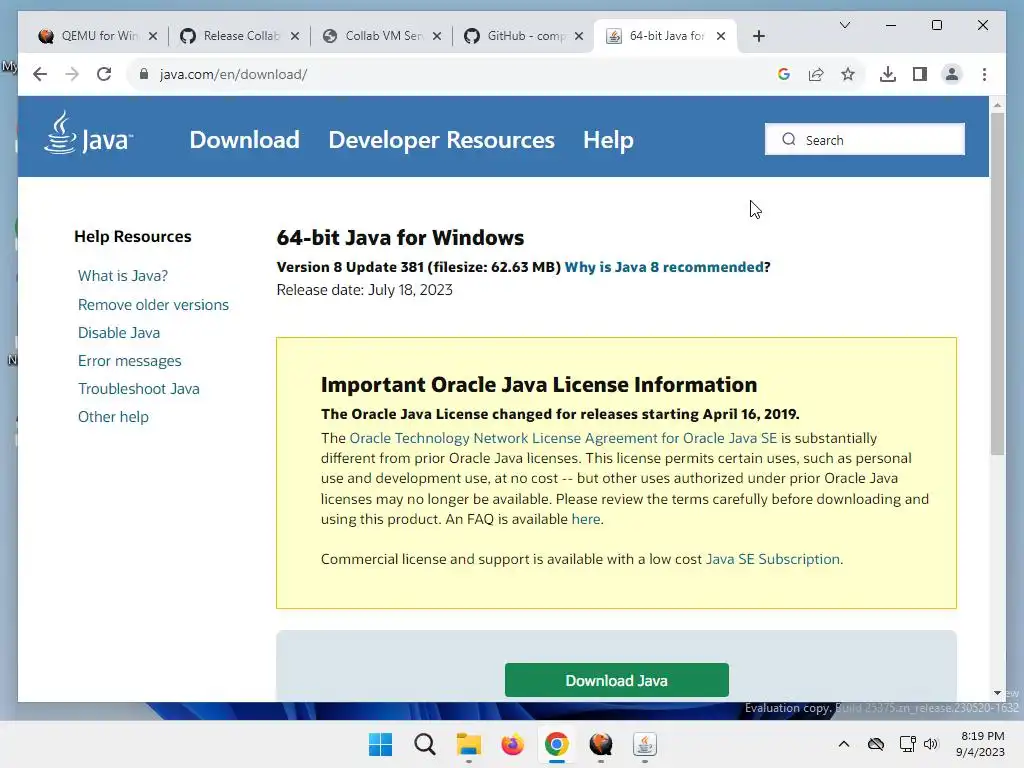Viewport: 1024px width, 768px height.
Task: Click the padlock site info icon
Action: pyautogui.click(x=144, y=74)
